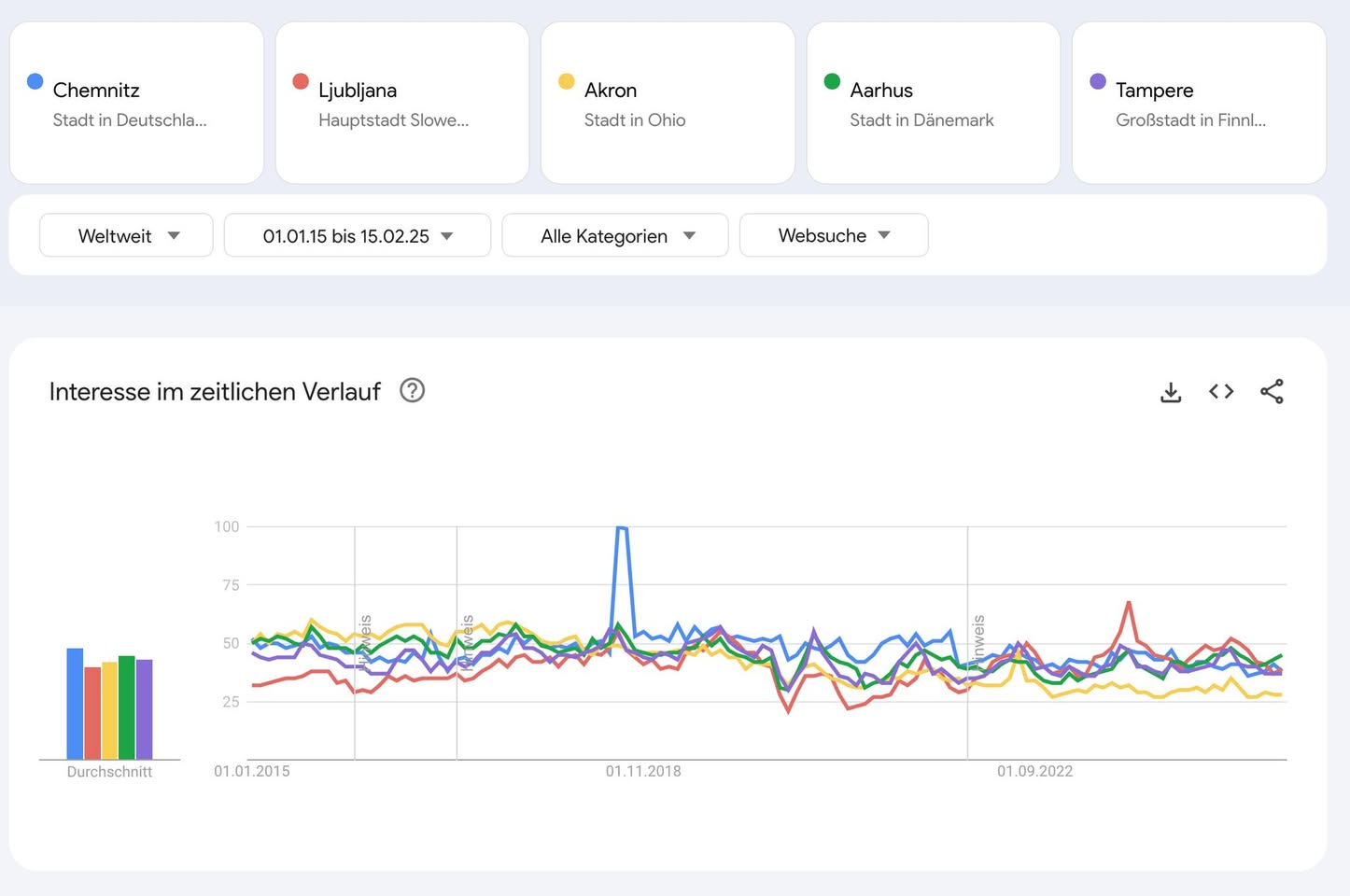Click the blue Chemnitz color dot
Viewport: 1350px width, 896px height.
click(x=35, y=81)
